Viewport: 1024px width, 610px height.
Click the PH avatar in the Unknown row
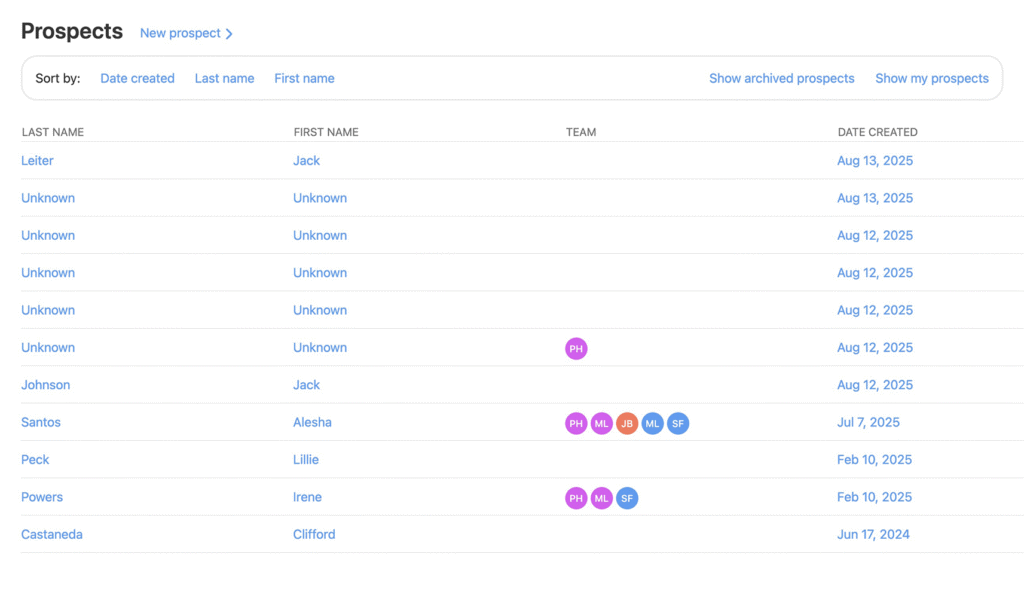(576, 348)
